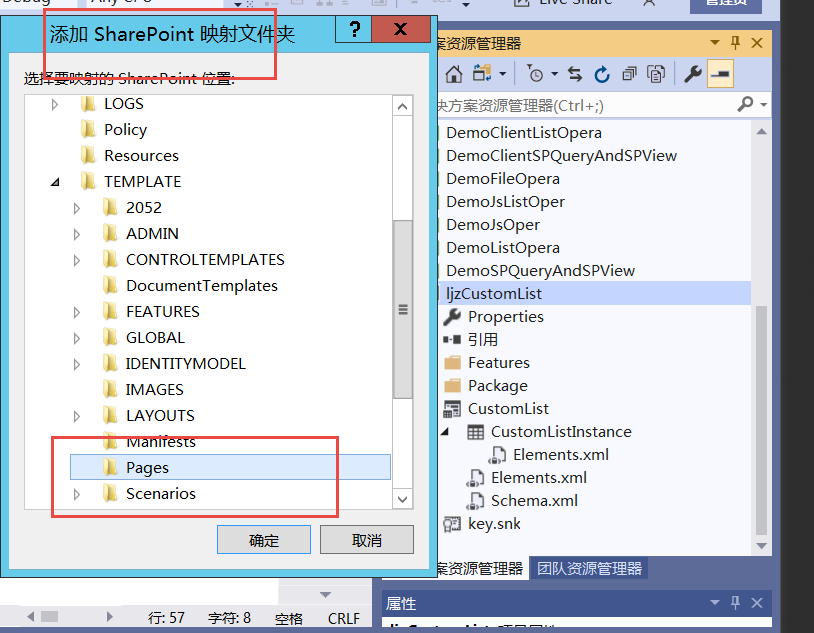814x633 pixels.
Task: Open the Properties panel options dropdown
Action: coord(715,602)
